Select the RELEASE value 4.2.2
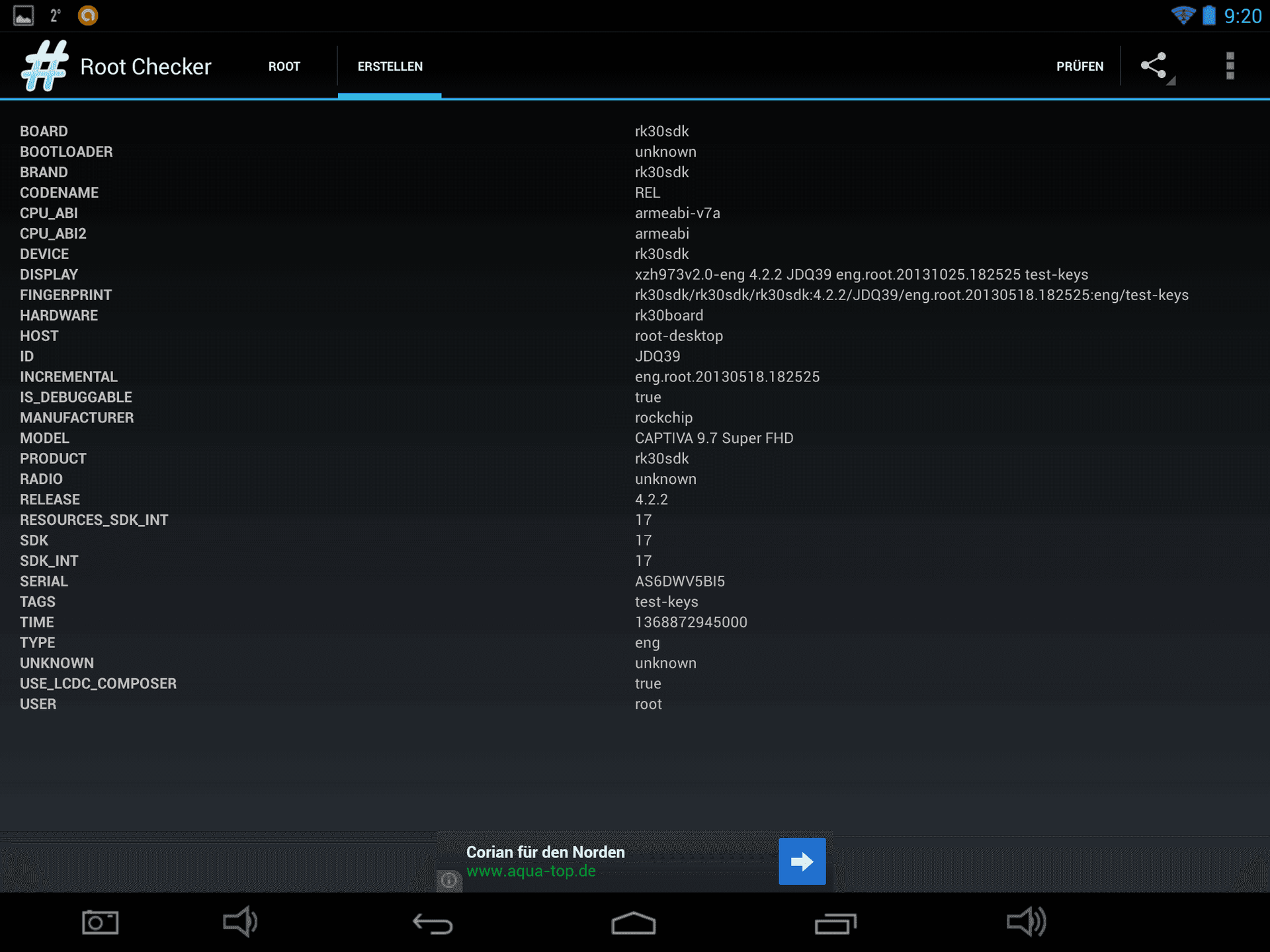The image size is (1270, 952). point(652,500)
